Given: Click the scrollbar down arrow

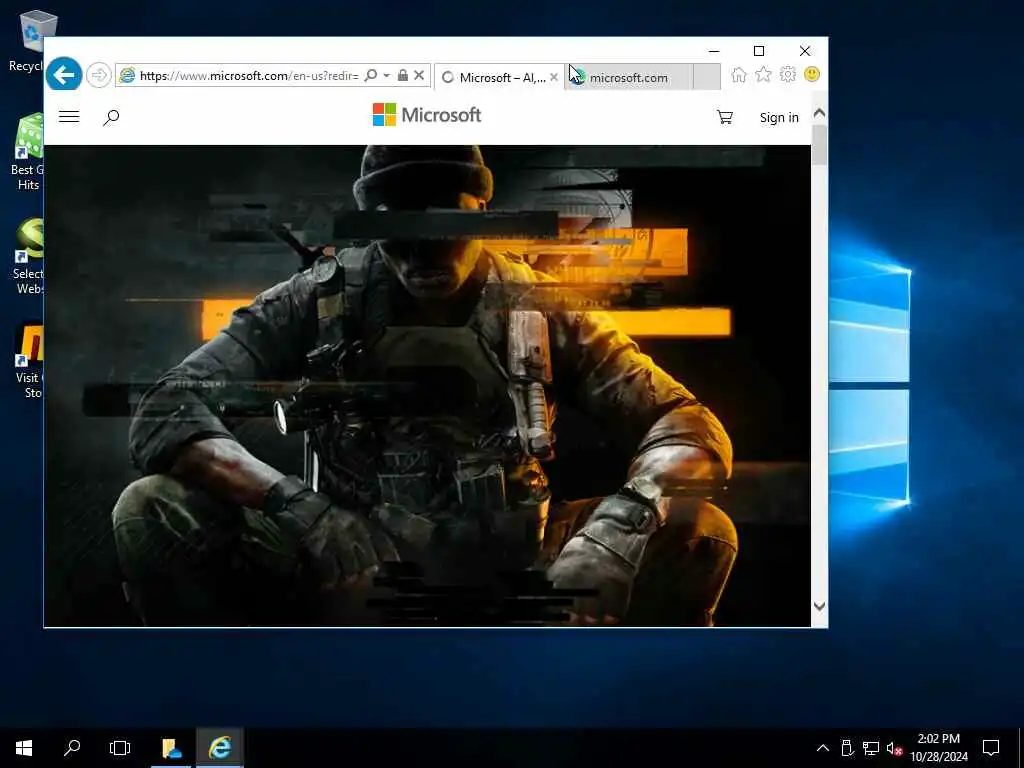Looking at the screenshot, I should [x=820, y=606].
